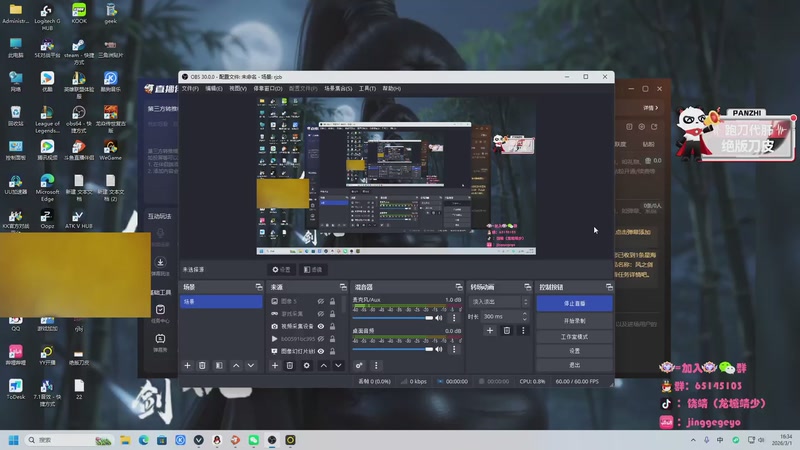Open the 视图(V) menu
The image size is (800, 450).
[x=238, y=89]
